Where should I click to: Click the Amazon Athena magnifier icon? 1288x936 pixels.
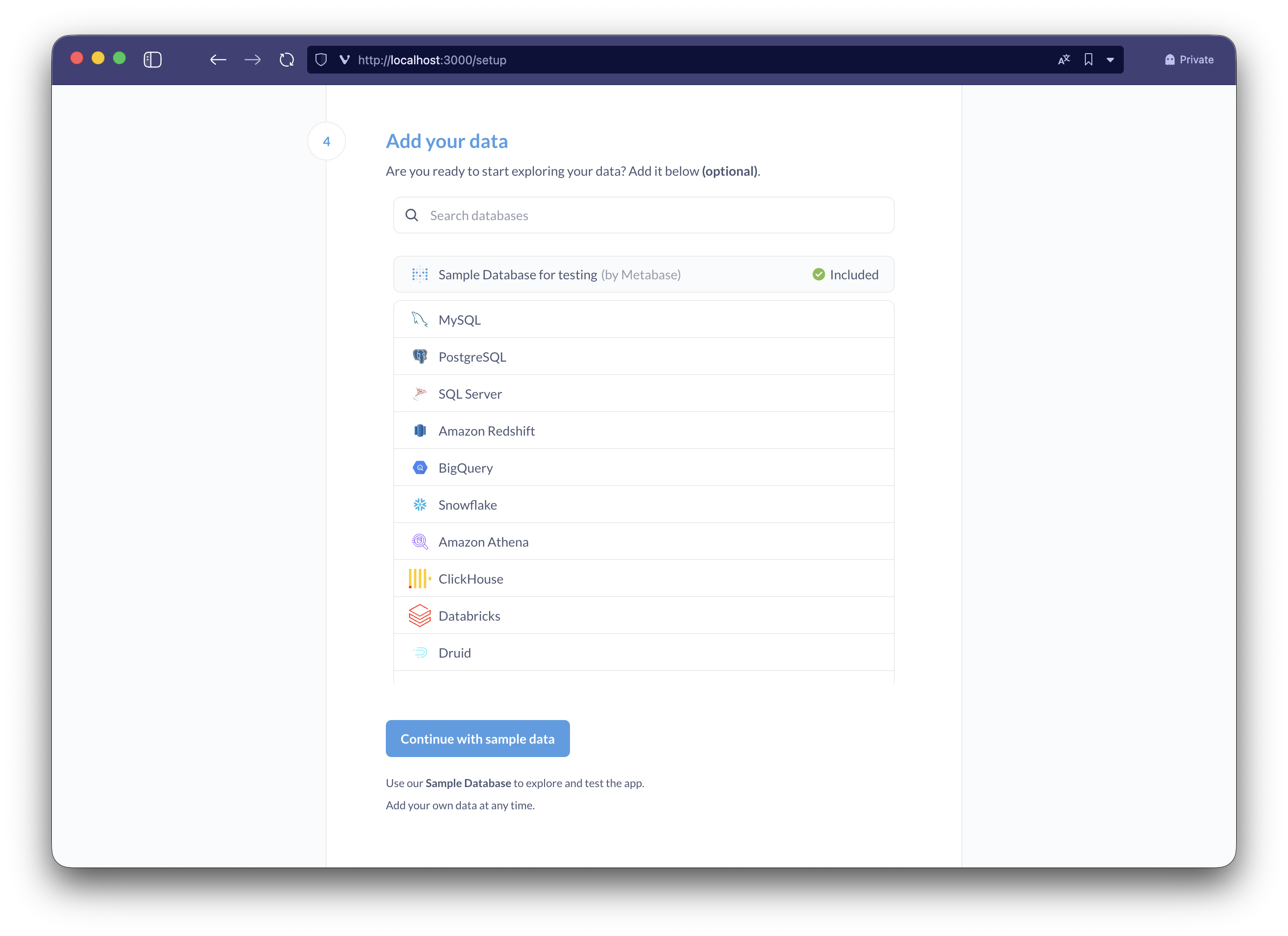pyautogui.click(x=420, y=542)
